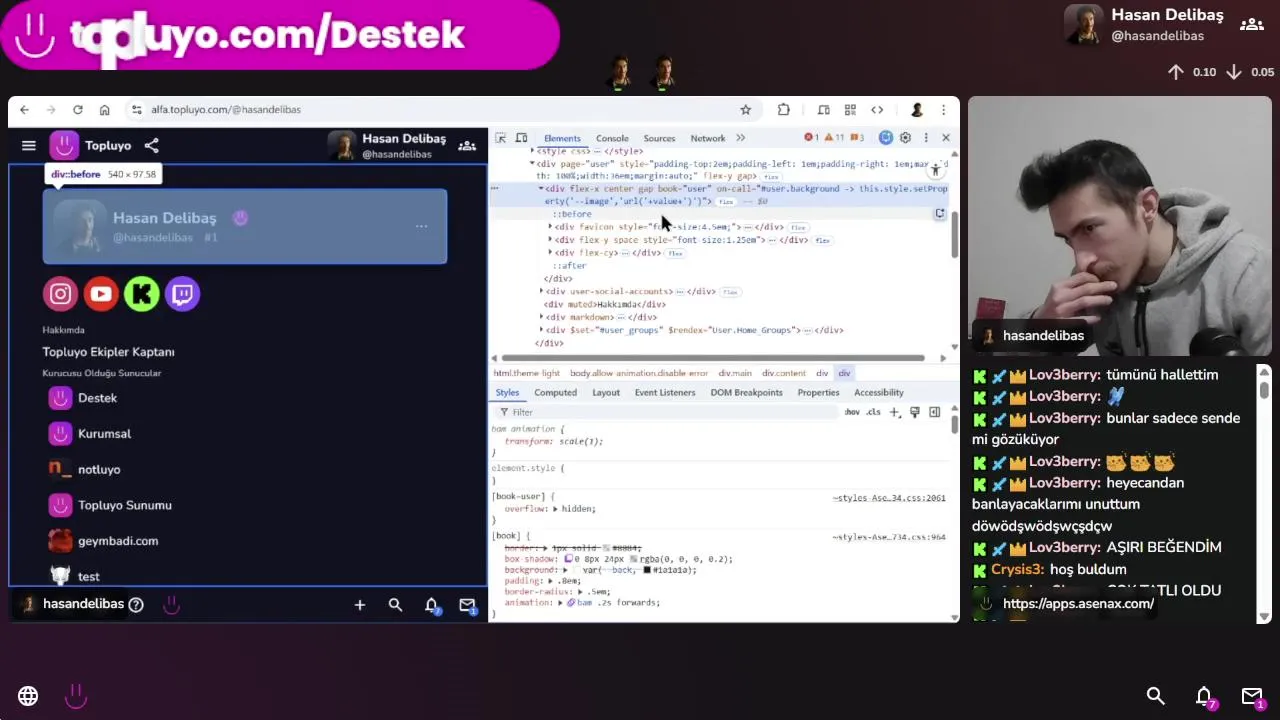Select div.content in DevTools breadcrumb
The height and width of the screenshot is (720, 1280).
783,373
